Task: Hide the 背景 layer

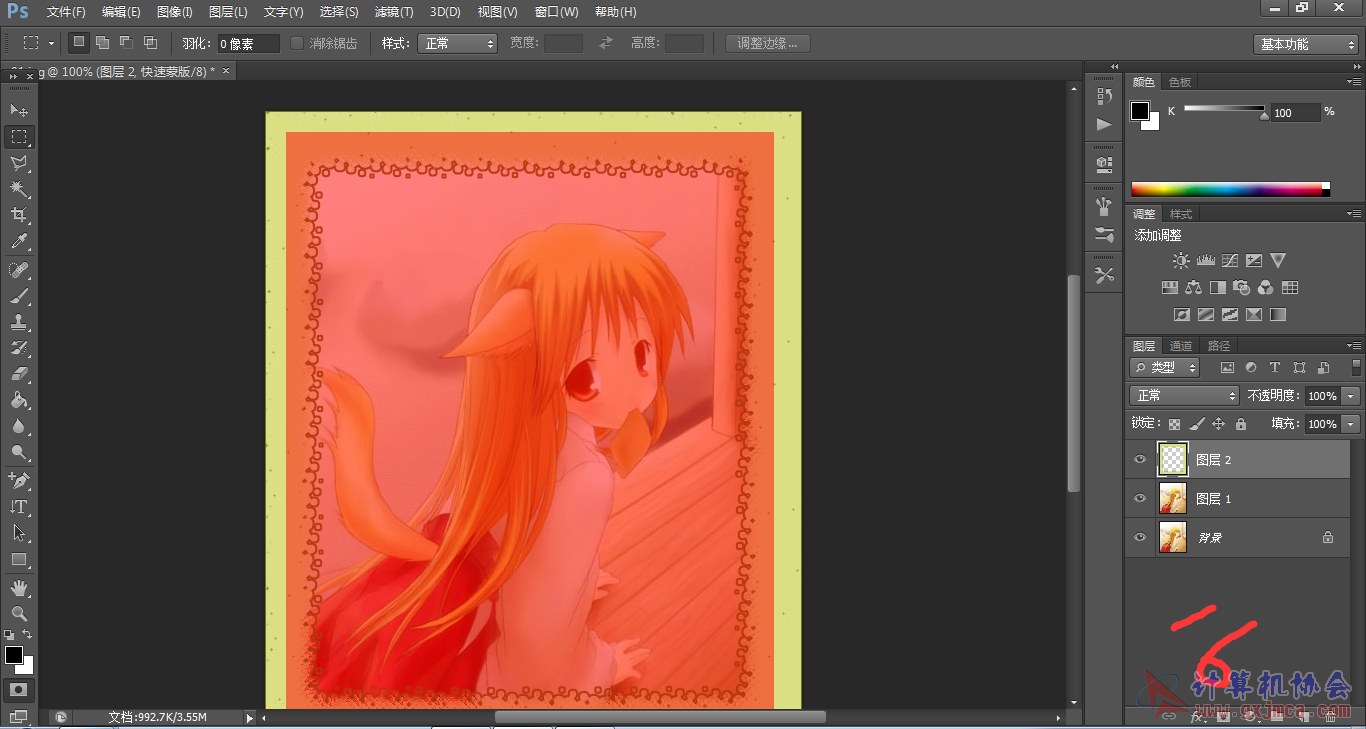Action: click(1139, 538)
